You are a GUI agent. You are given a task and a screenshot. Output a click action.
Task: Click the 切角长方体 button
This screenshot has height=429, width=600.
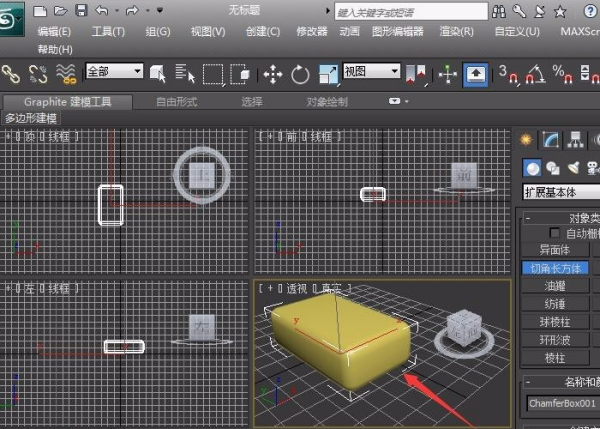tap(555, 268)
